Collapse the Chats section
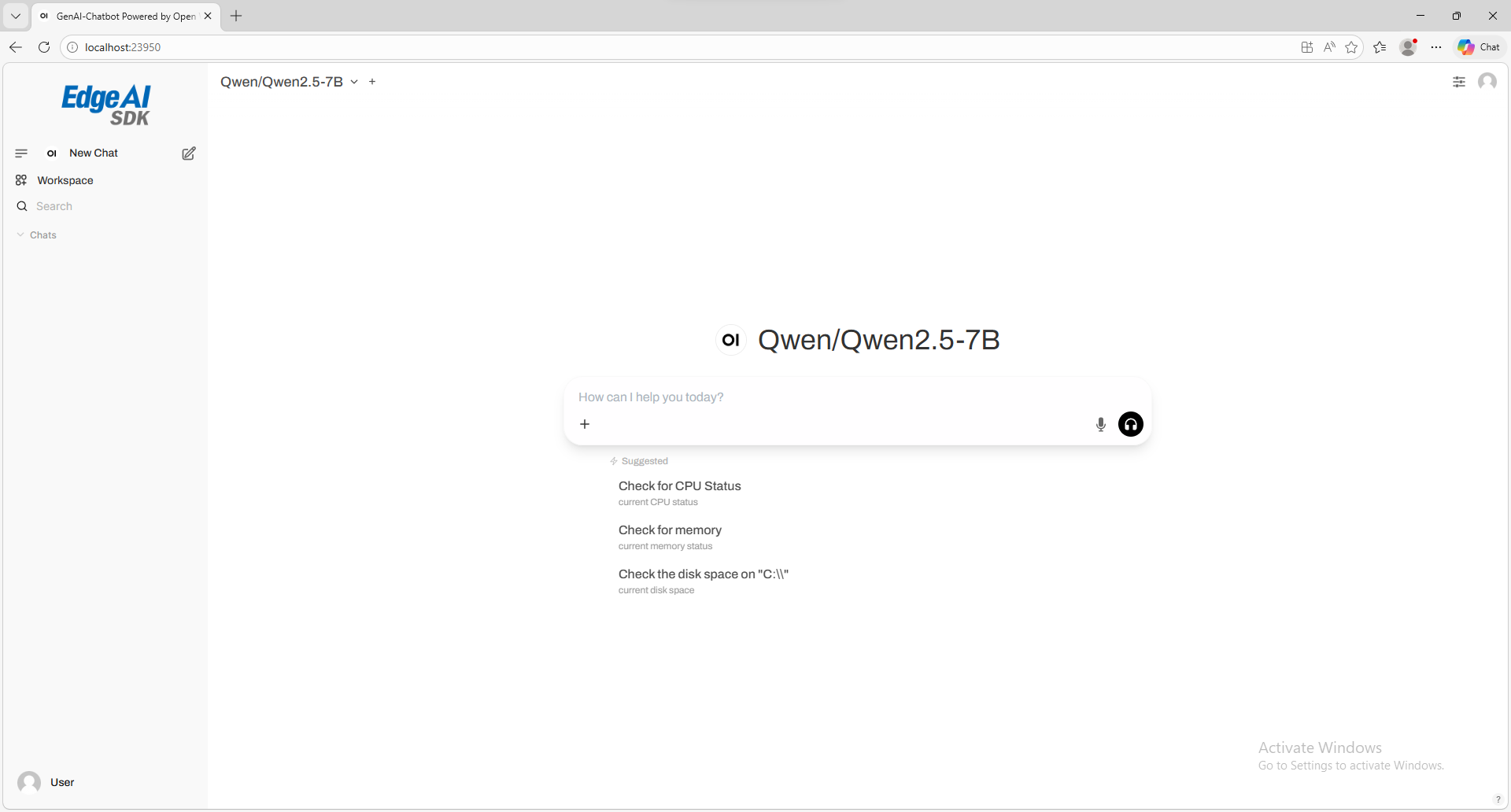Image resolution: width=1511 pixels, height=812 pixels. point(37,235)
